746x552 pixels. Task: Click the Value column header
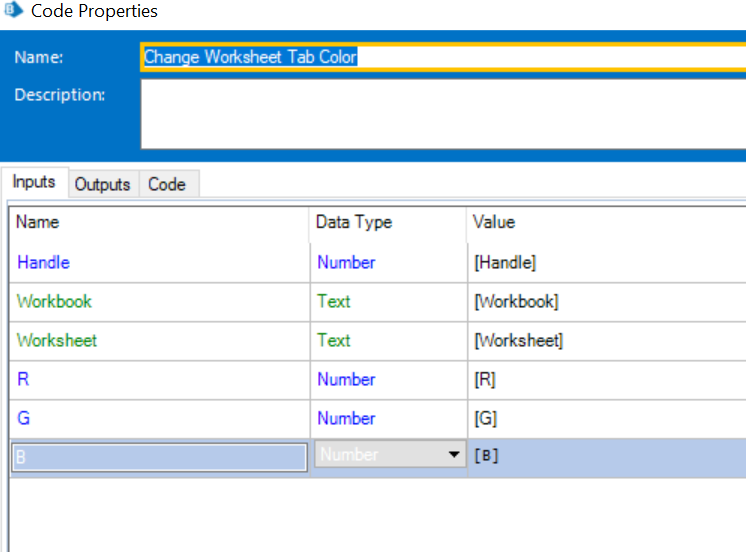[x=493, y=223]
